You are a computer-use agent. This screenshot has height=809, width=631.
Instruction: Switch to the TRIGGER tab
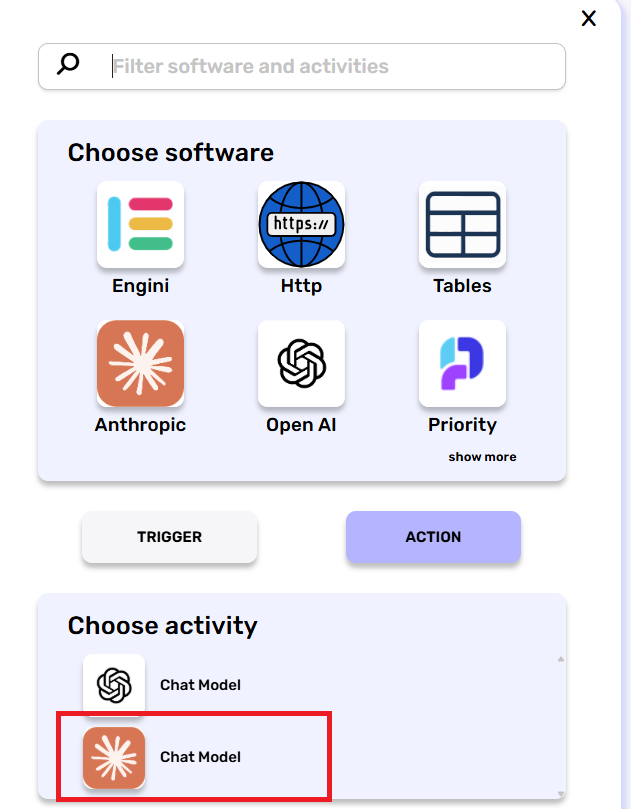point(169,537)
